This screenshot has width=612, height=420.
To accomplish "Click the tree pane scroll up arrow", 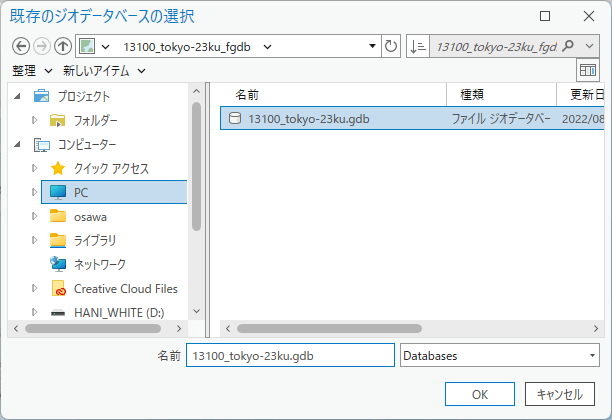I will 196,91.
